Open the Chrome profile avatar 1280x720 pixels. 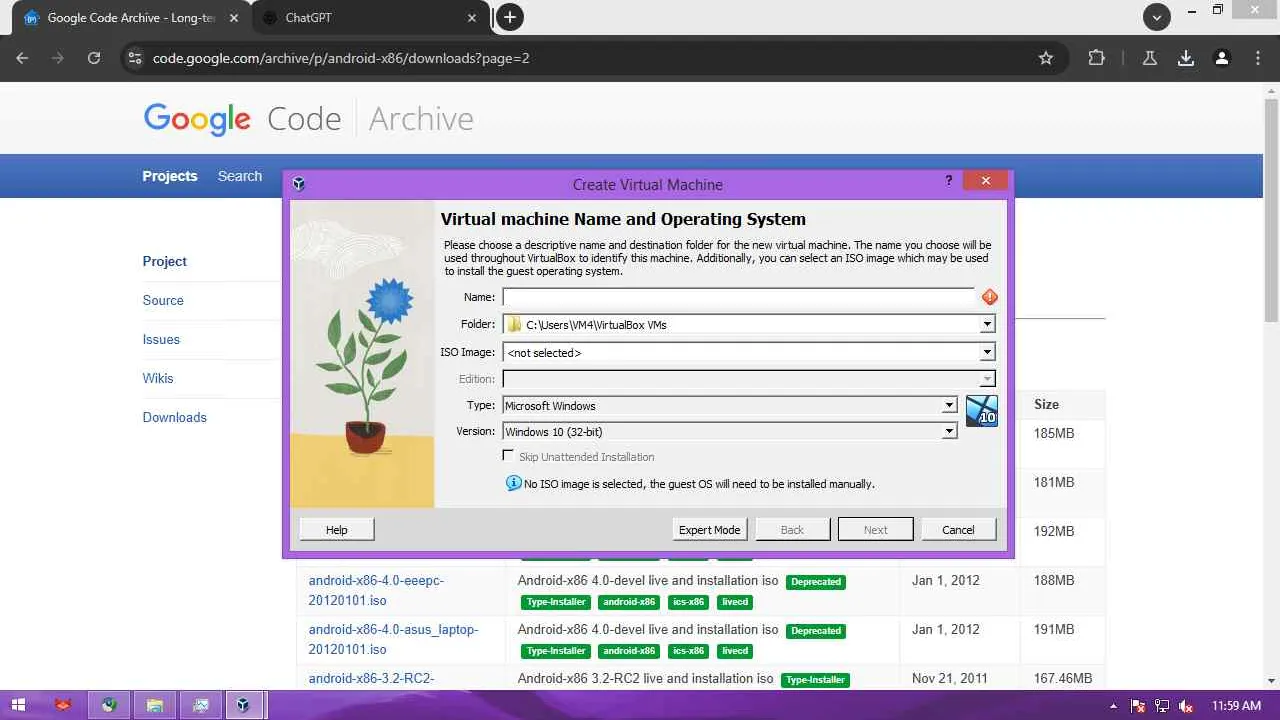(x=1222, y=58)
